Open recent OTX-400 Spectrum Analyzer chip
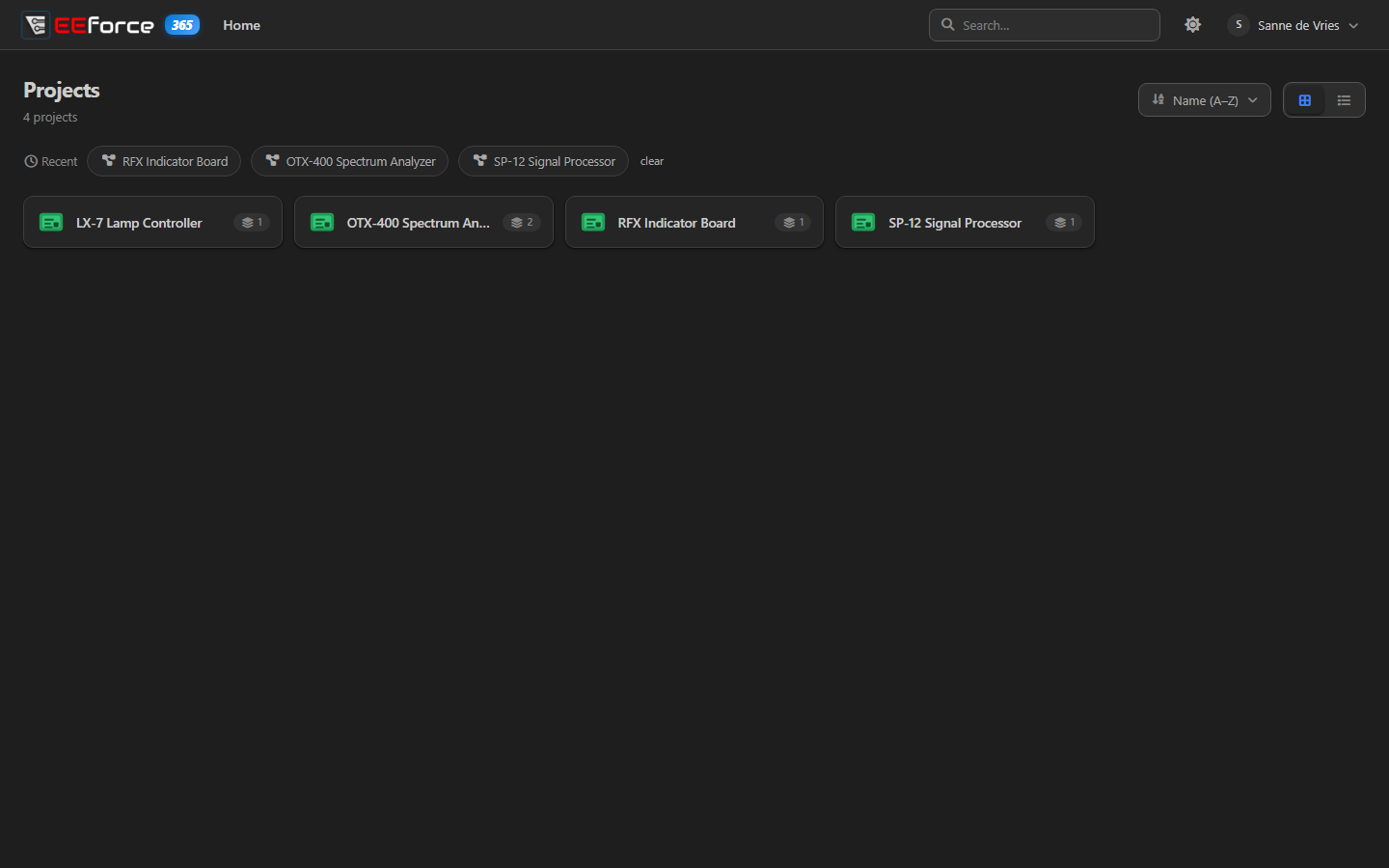1389x868 pixels. 349,161
